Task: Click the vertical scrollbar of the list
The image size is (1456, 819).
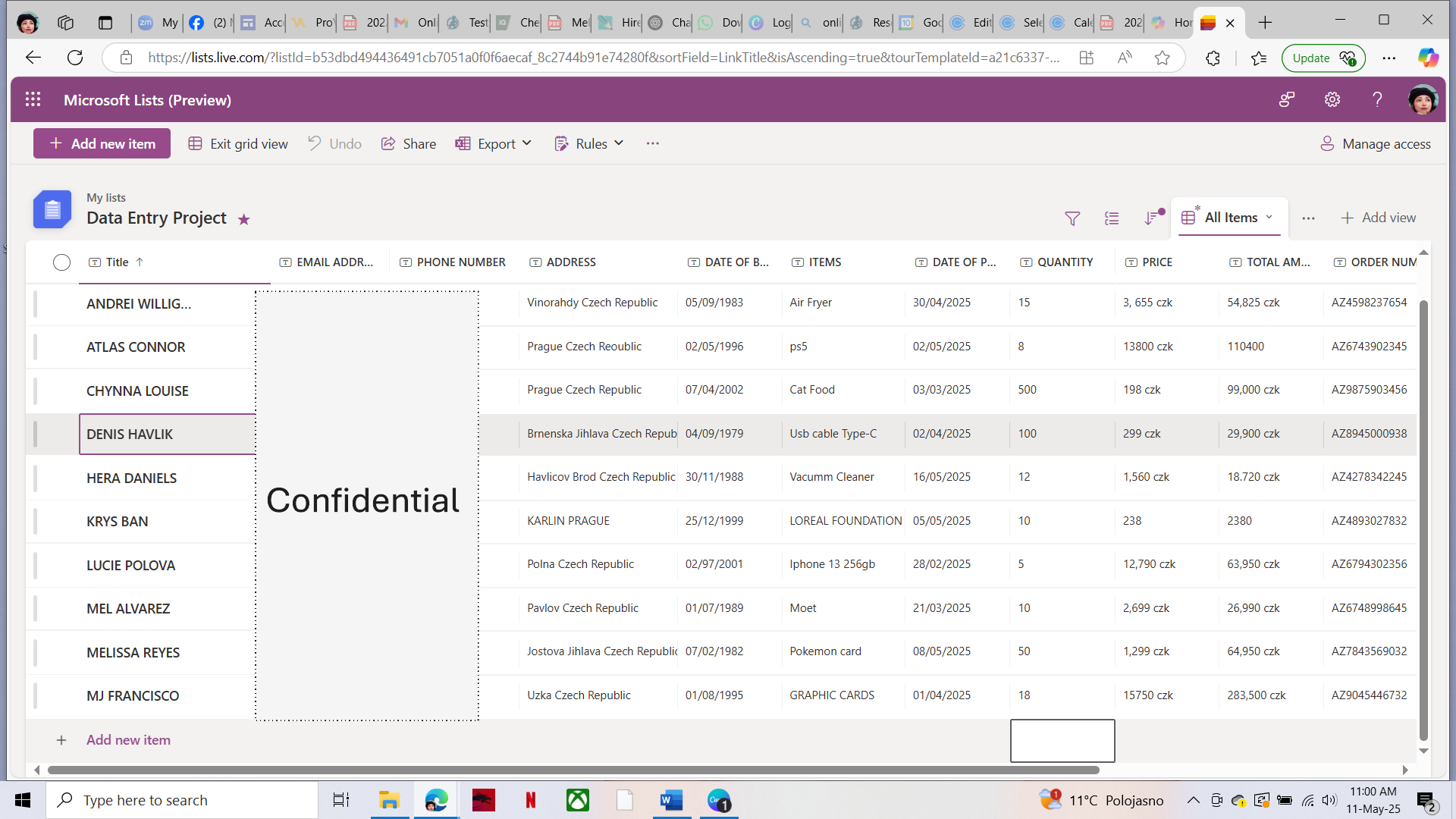Action: (1423, 520)
